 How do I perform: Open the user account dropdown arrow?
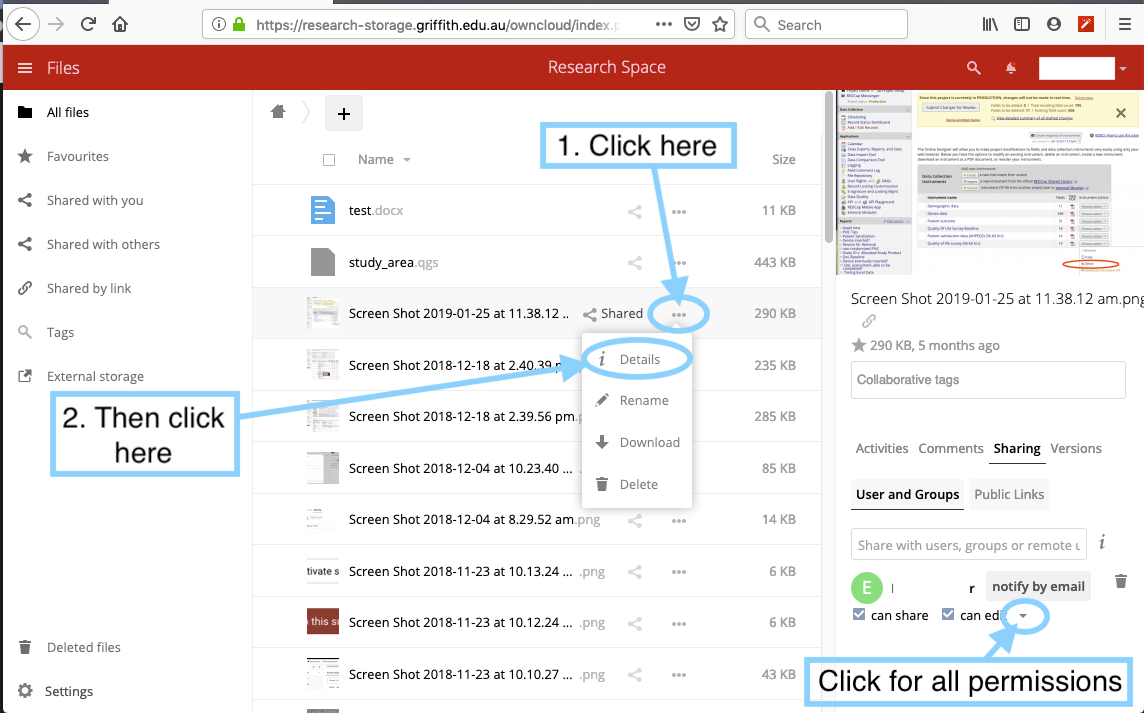(x=1124, y=69)
